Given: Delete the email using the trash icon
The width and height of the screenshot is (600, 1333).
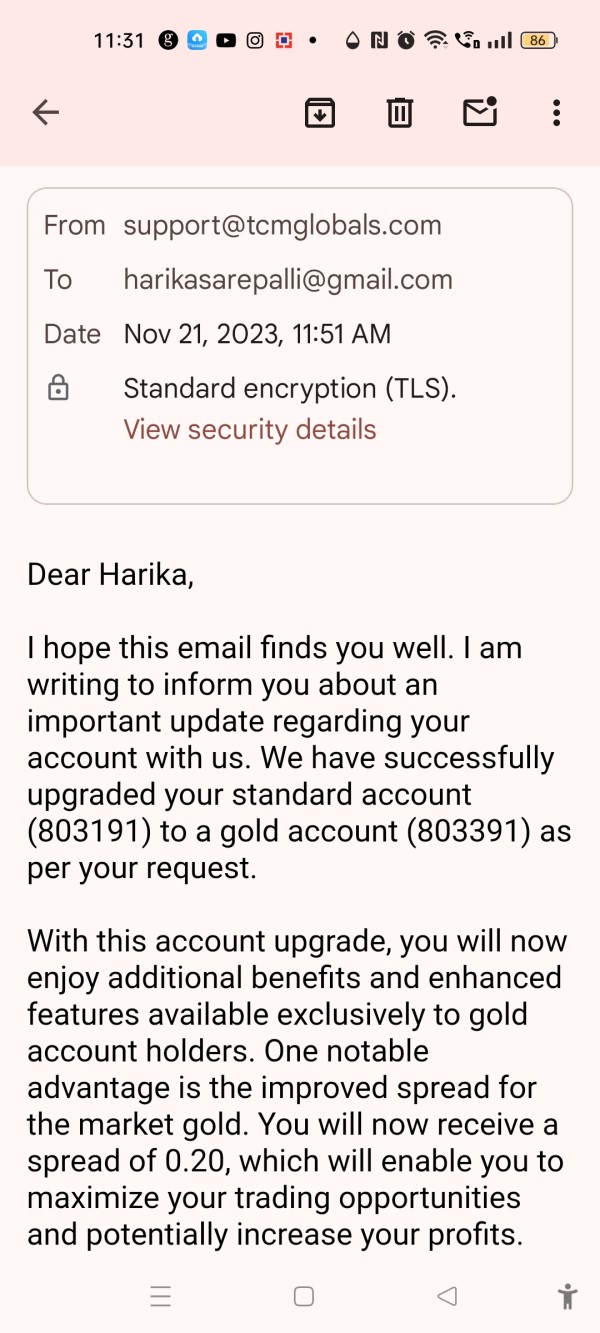Looking at the screenshot, I should pyautogui.click(x=400, y=113).
